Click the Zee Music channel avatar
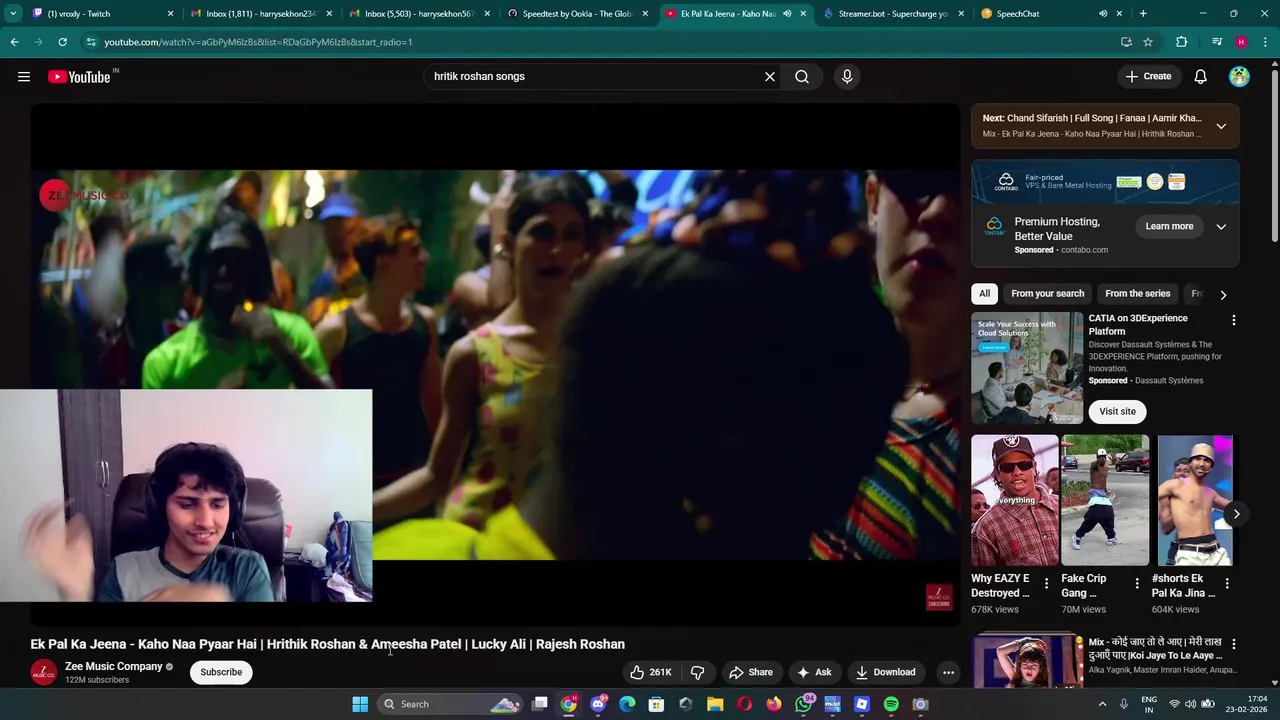The height and width of the screenshot is (720, 1280). (x=43, y=672)
